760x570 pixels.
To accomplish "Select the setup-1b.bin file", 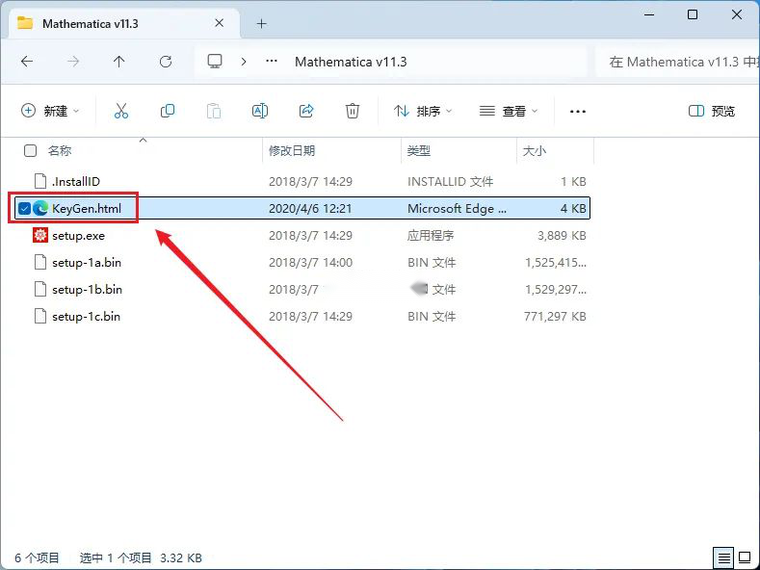I will [x=87, y=289].
